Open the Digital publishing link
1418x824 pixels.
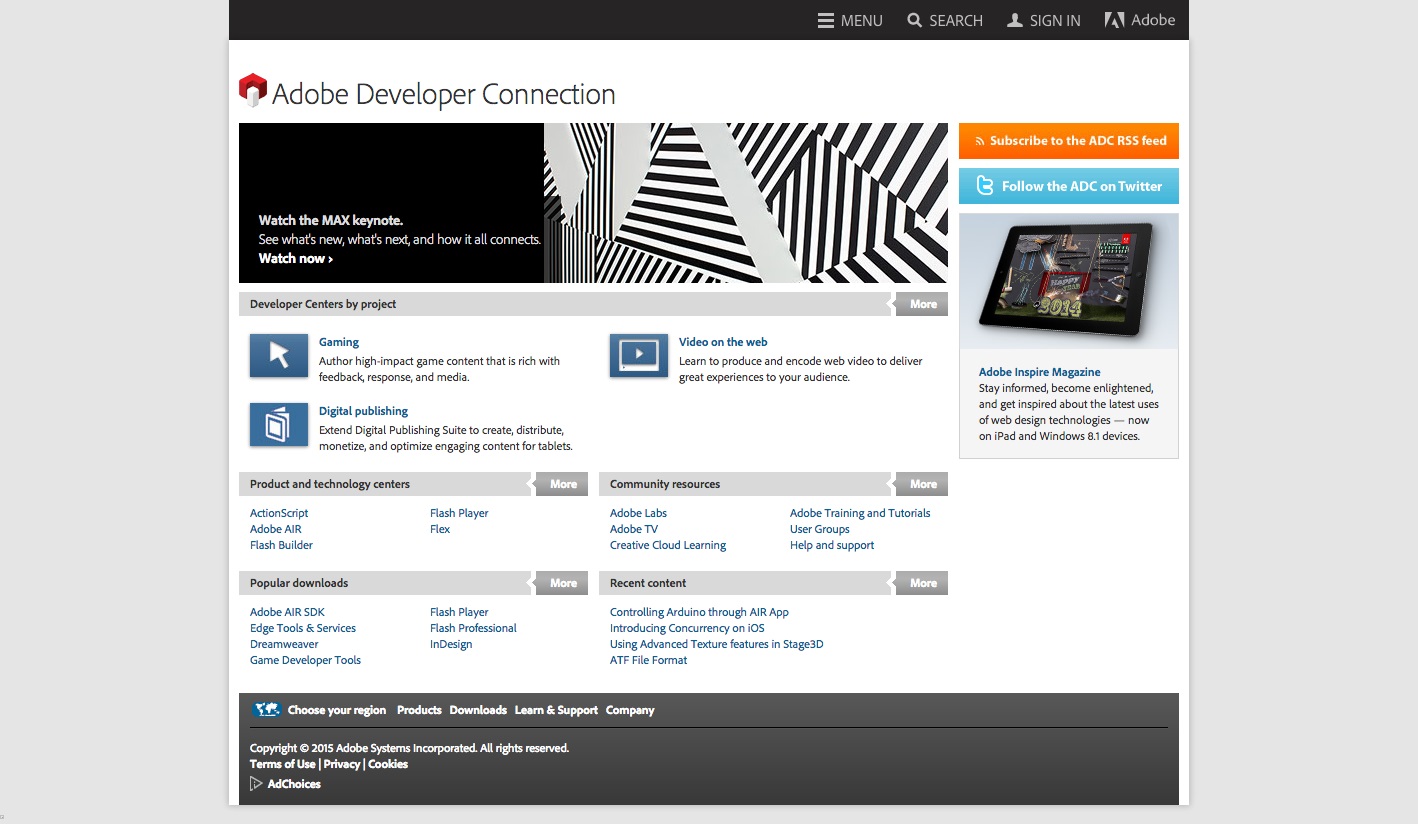point(363,411)
